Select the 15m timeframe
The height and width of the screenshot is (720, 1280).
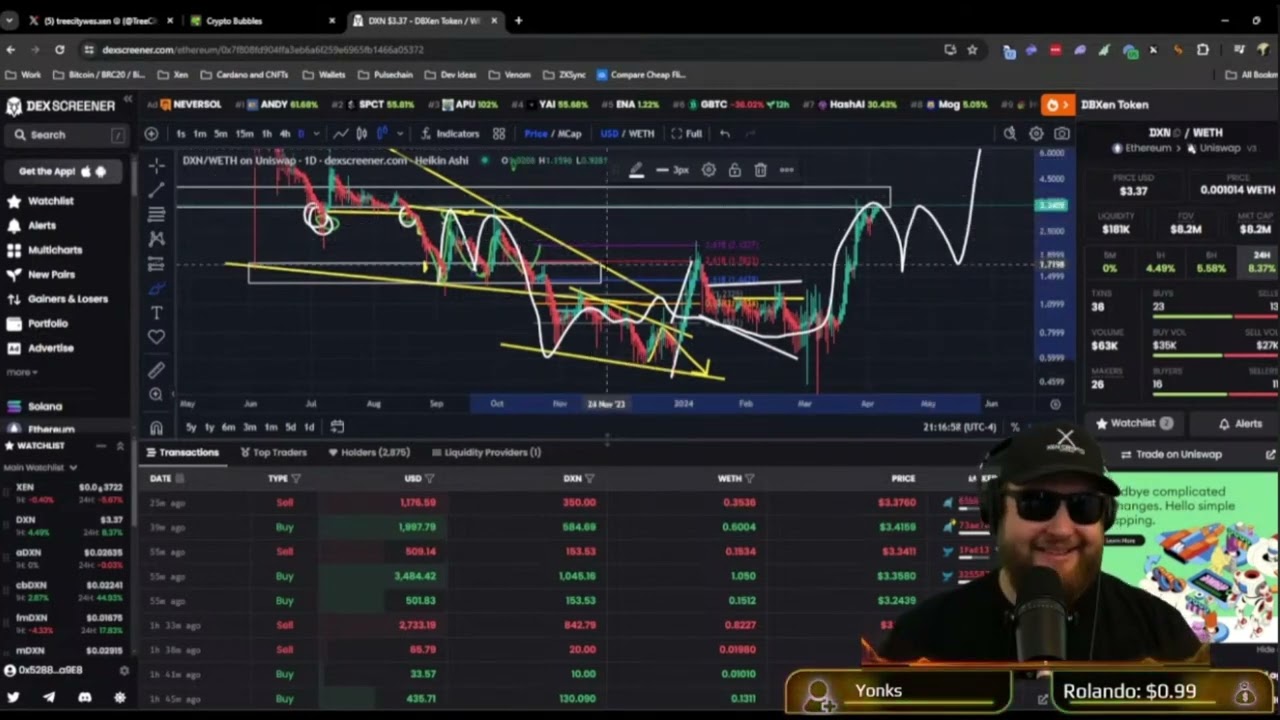[244, 133]
